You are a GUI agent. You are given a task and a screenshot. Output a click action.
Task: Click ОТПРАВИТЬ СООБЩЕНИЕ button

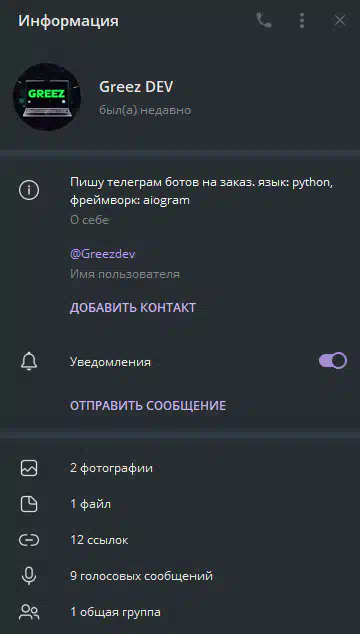(148, 406)
